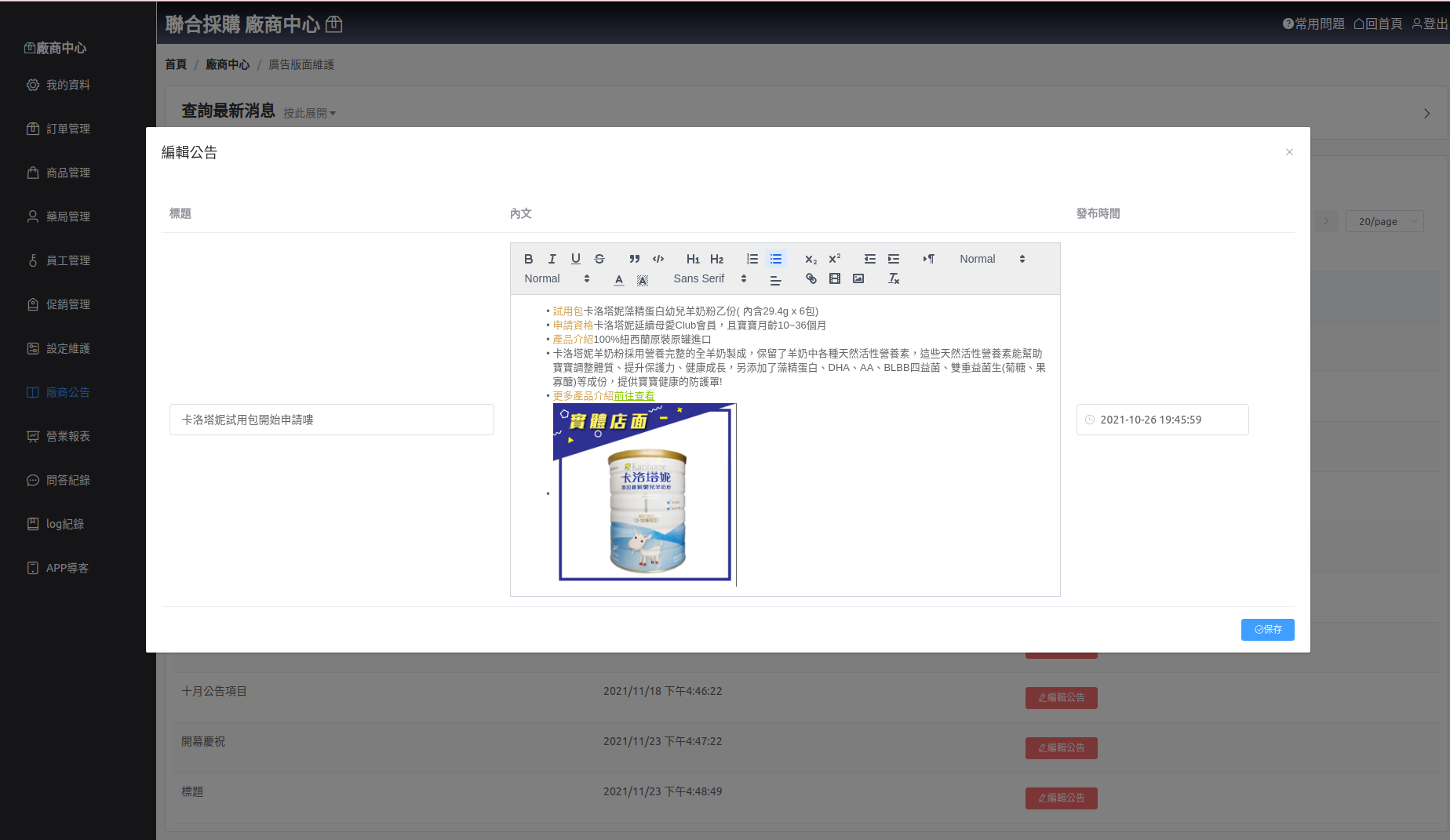Apply strikethrough formatting
1450x840 pixels.
coord(599,259)
